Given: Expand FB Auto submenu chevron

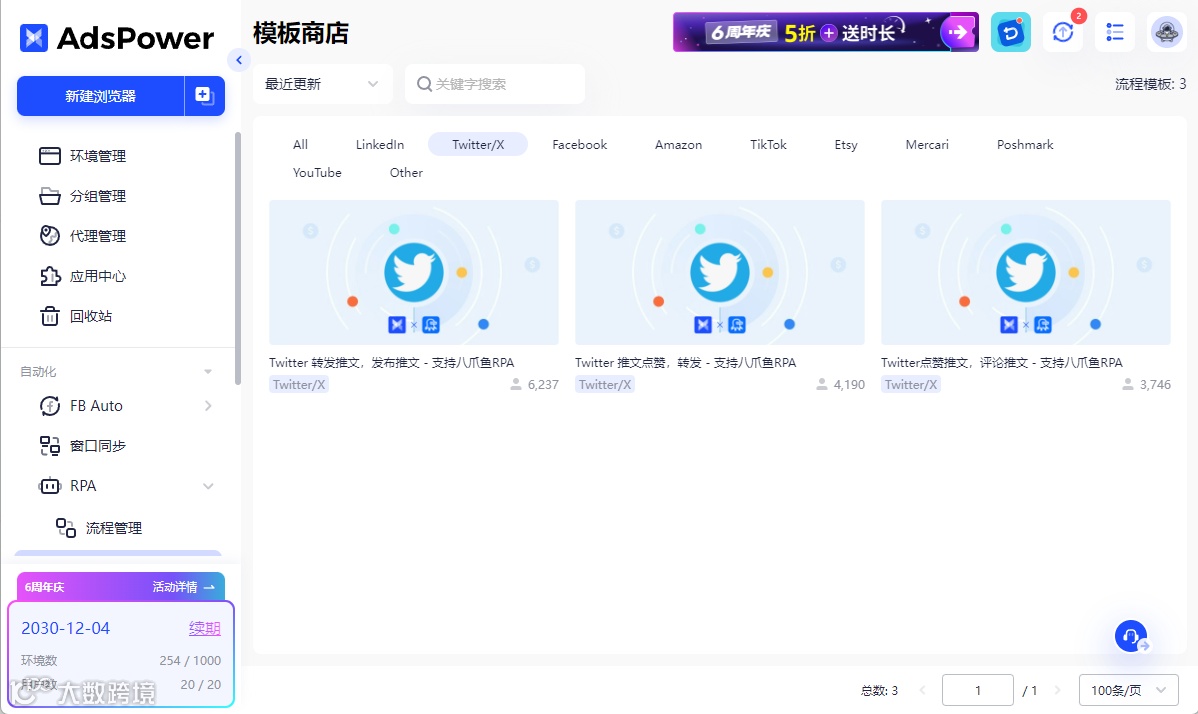Looking at the screenshot, I should coord(208,405).
